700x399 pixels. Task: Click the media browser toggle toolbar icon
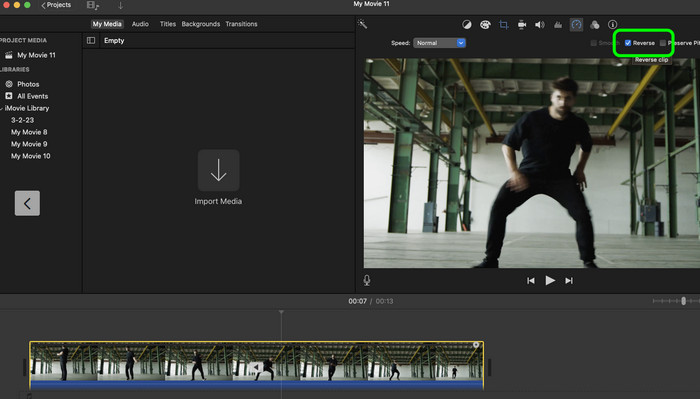tap(93, 5)
